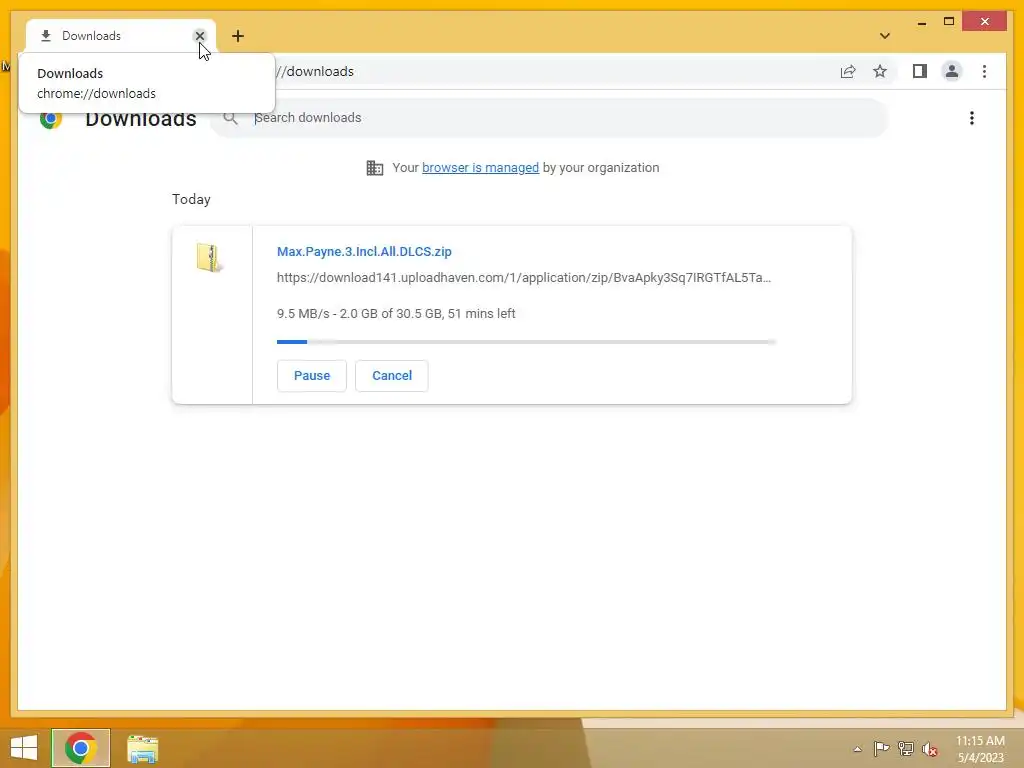Viewport: 1024px width, 768px height.
Task: Select the Downloads tab title
Action: tap(91, 36)
